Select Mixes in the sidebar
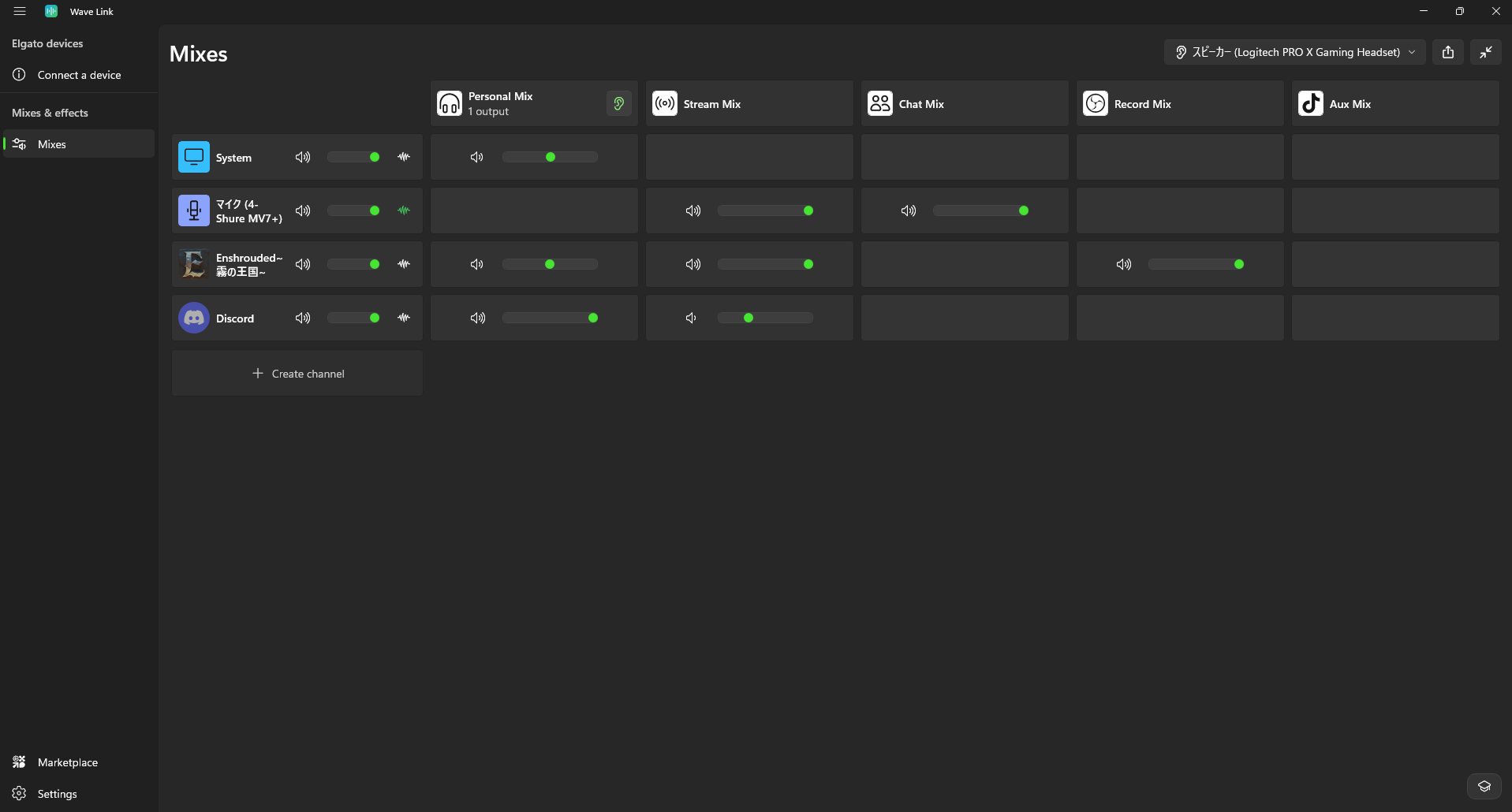Screen dimensions: 1512x812 [79, 143]
